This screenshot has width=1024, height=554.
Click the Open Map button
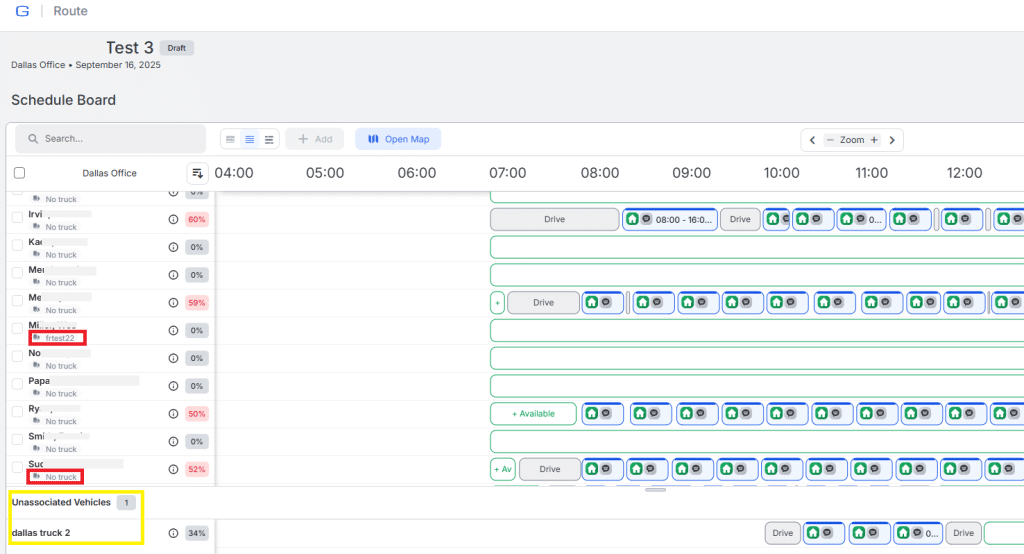click(398, 139)
